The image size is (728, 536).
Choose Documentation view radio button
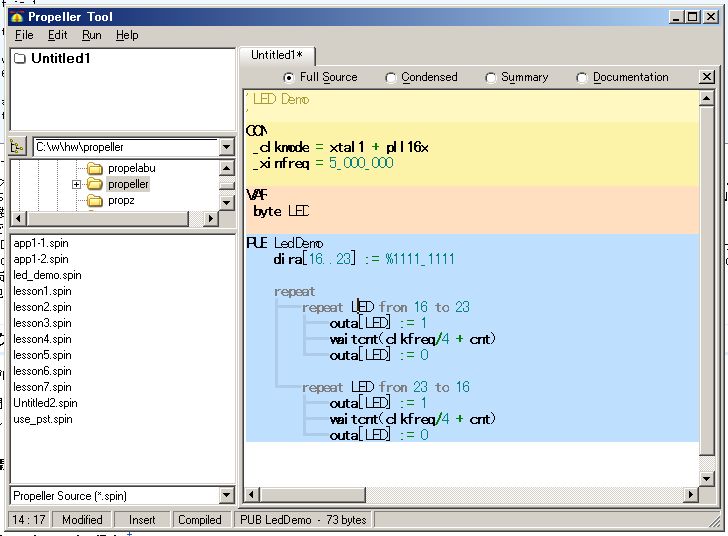(582, 77)
